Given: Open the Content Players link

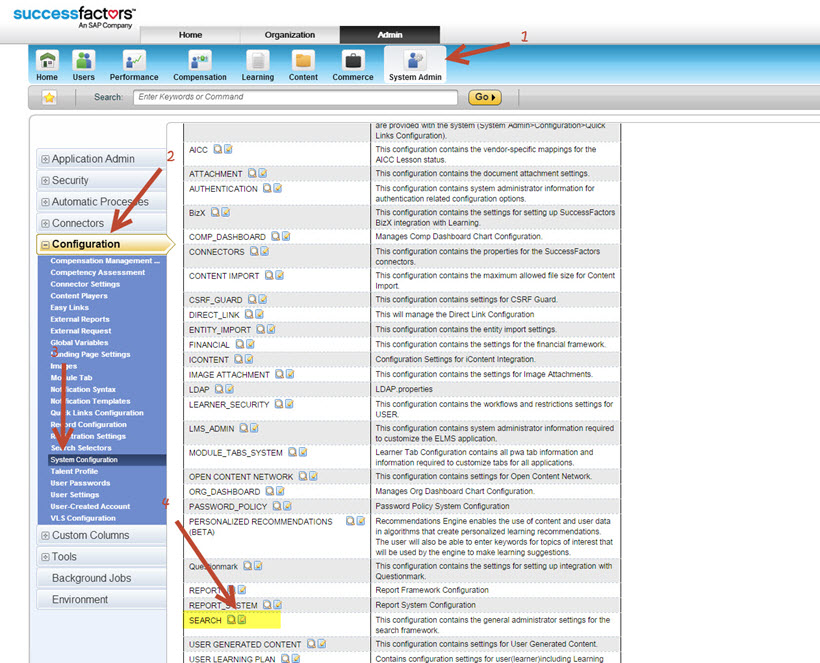Looking at the screenshot, I should pyautogui.click(x=79, y=295).
